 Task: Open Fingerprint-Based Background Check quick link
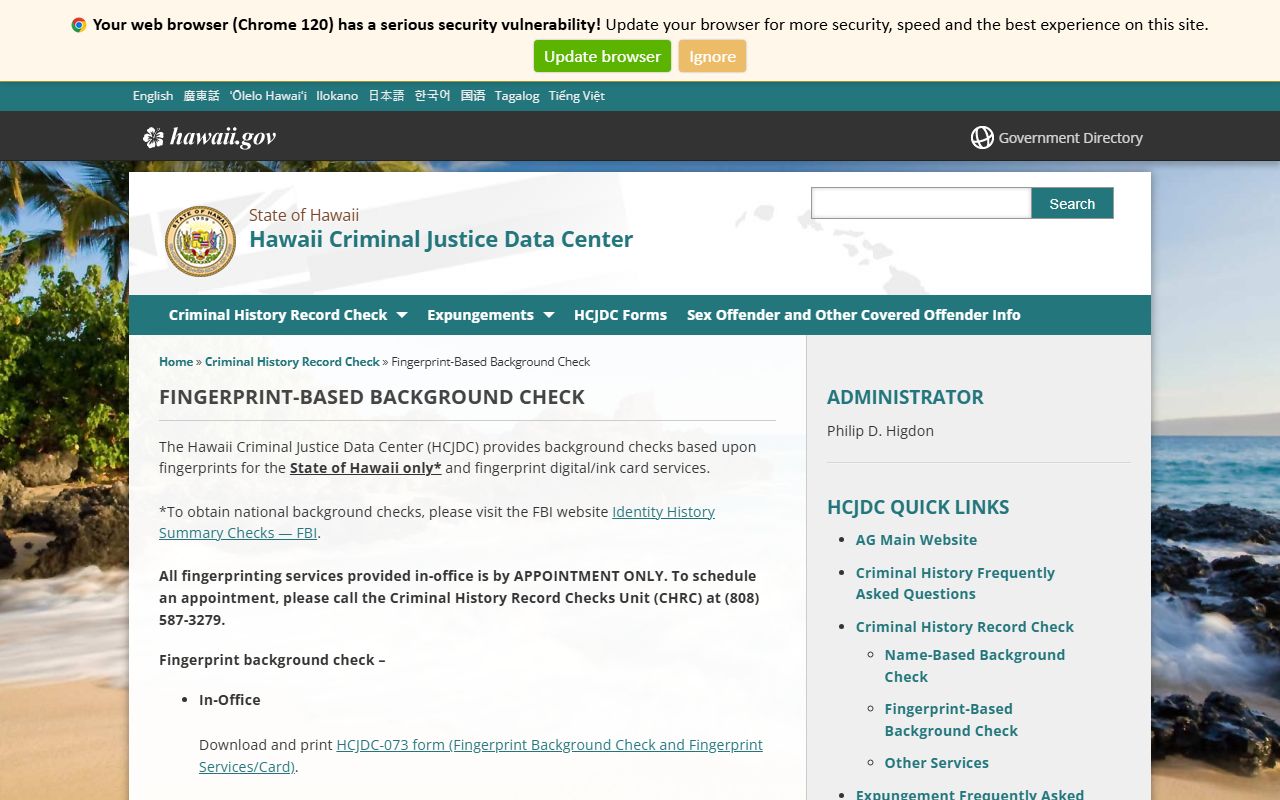pyautogui.click(x=951, y=720)
